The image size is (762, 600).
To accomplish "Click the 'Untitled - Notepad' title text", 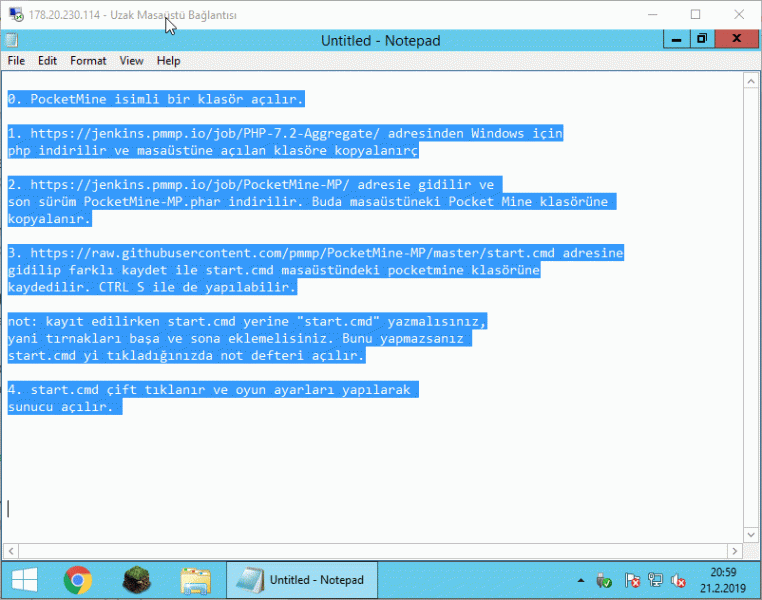I will [x=381, y=40].
